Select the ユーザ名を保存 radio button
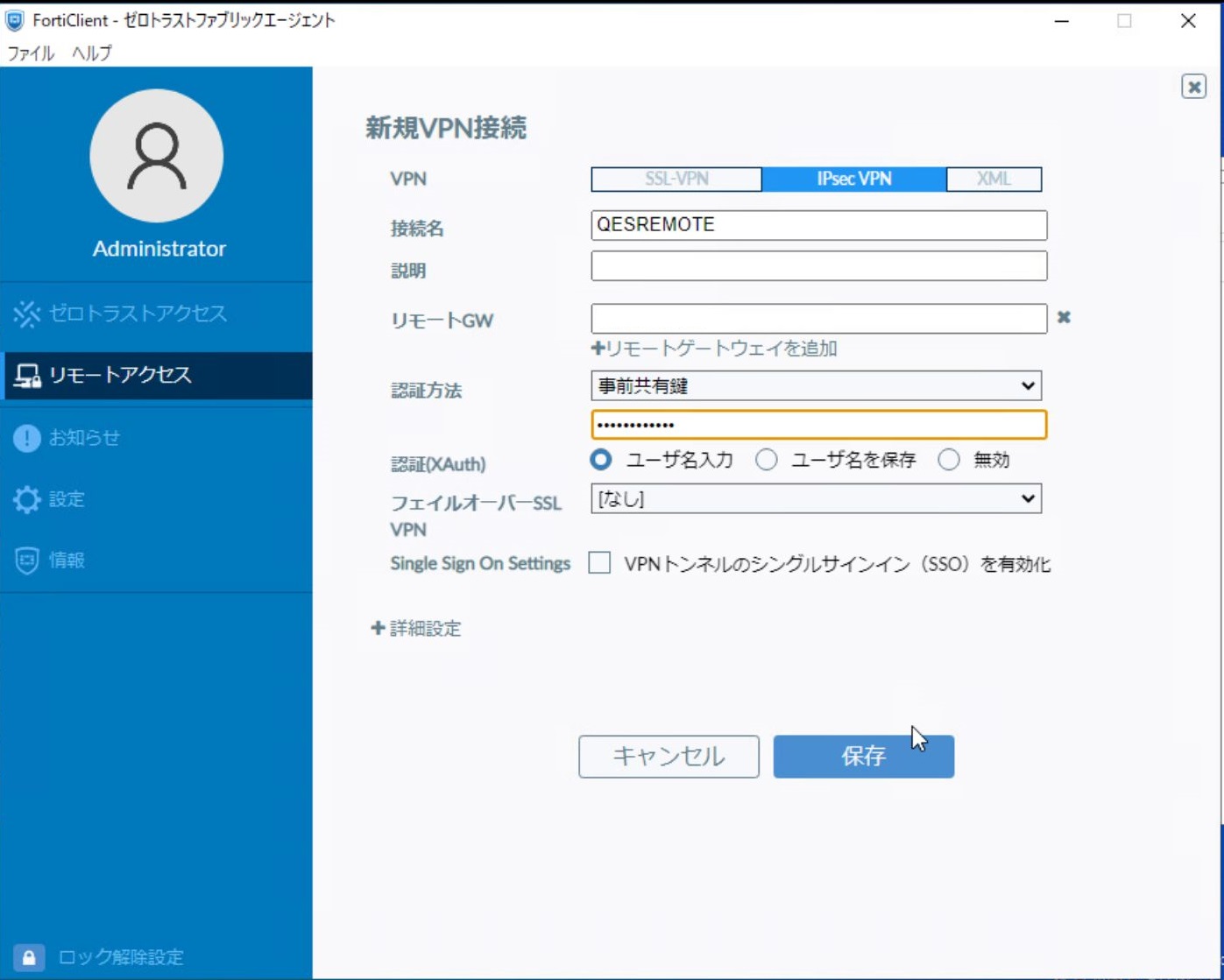 click(x=767, y=459)
